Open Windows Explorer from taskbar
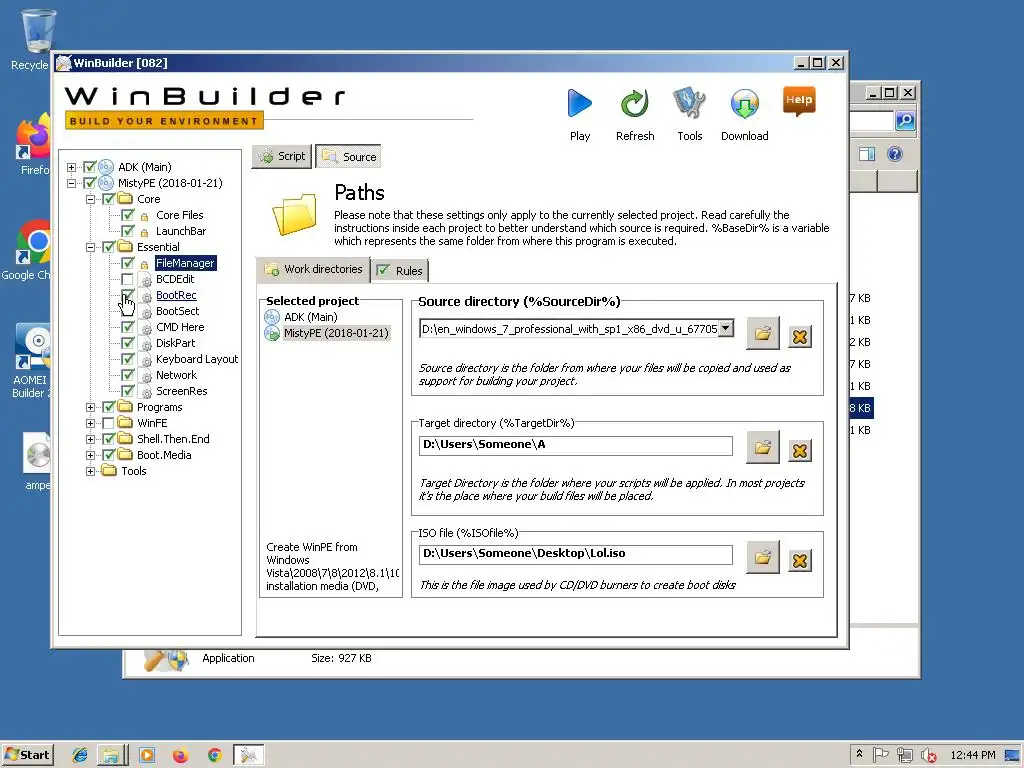Screen dimensions: 1024x768 click(x=112, y=756)
